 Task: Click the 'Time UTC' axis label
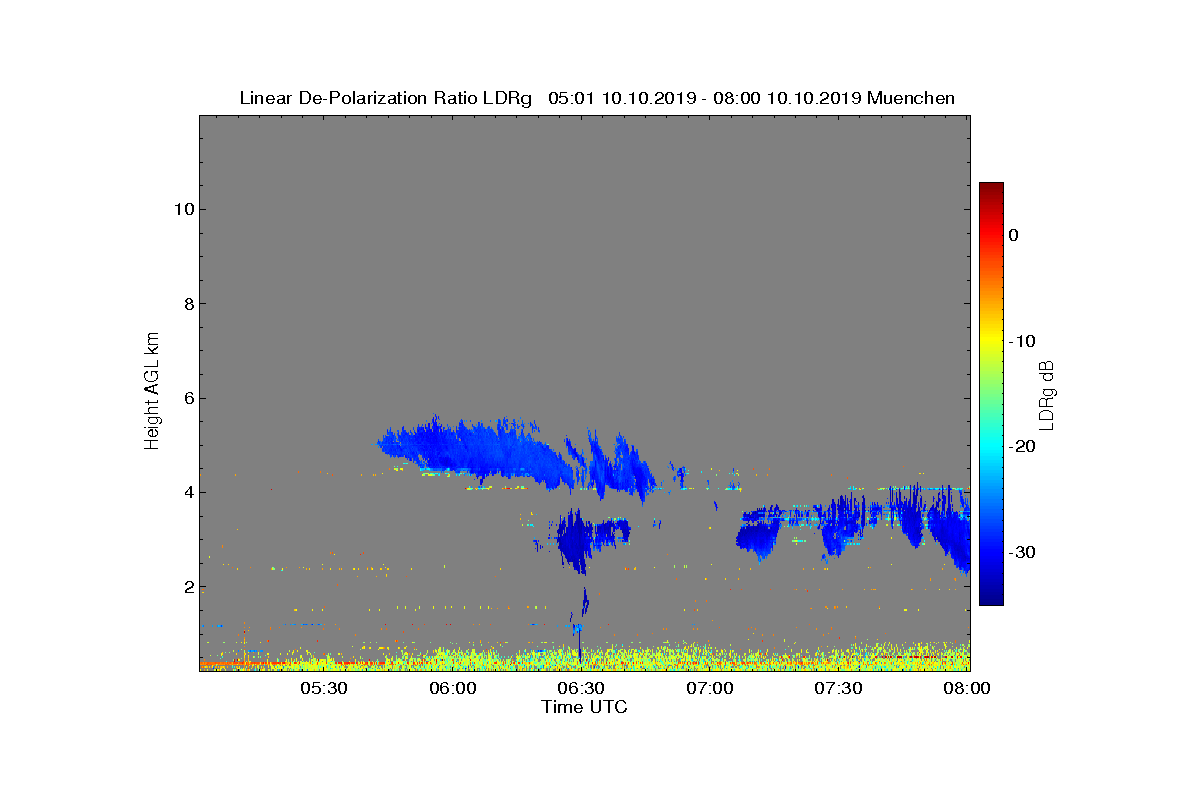coord(584,707)
